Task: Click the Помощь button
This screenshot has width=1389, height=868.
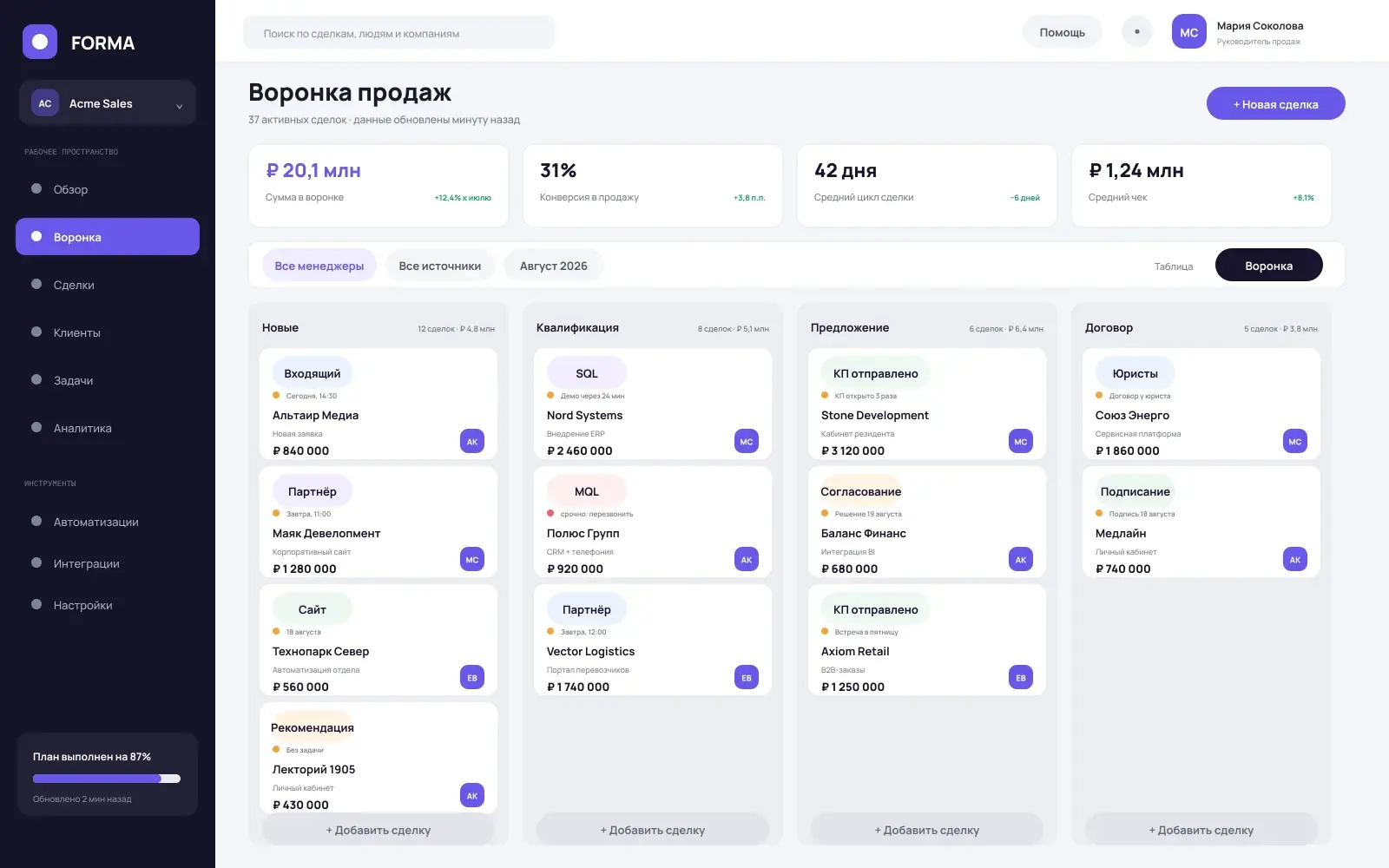Action: click(1063, 32)
